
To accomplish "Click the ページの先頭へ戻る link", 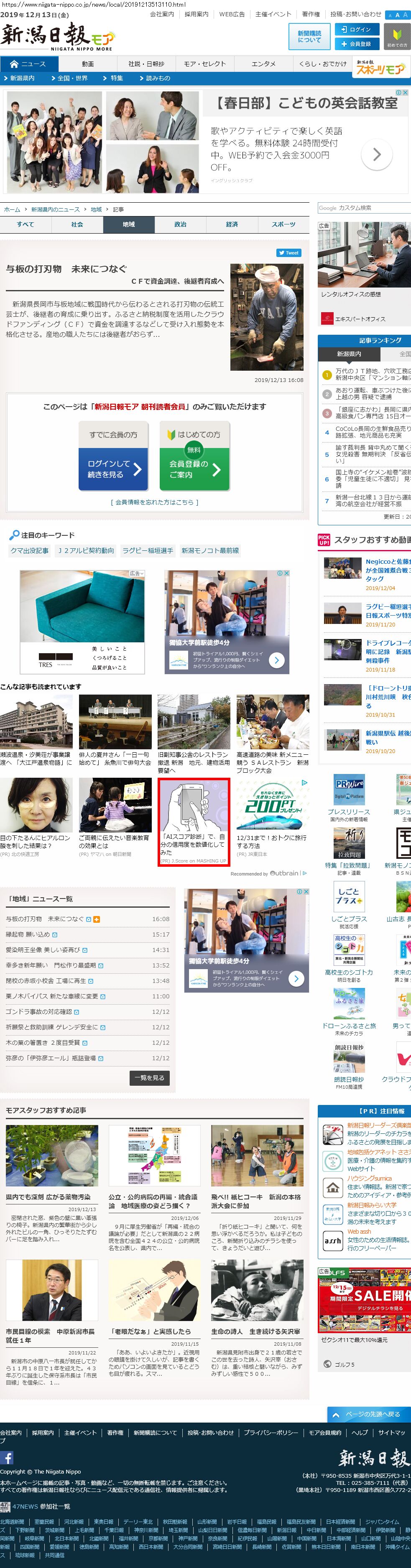I will click(367, 1414).
